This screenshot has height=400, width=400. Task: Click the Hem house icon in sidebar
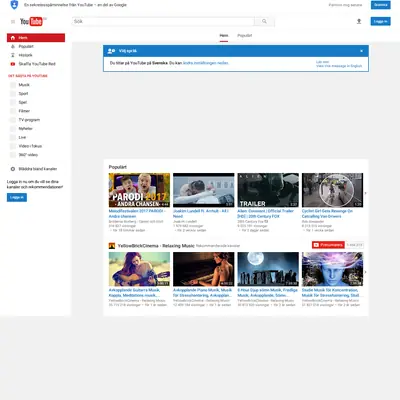click(13, 38)
